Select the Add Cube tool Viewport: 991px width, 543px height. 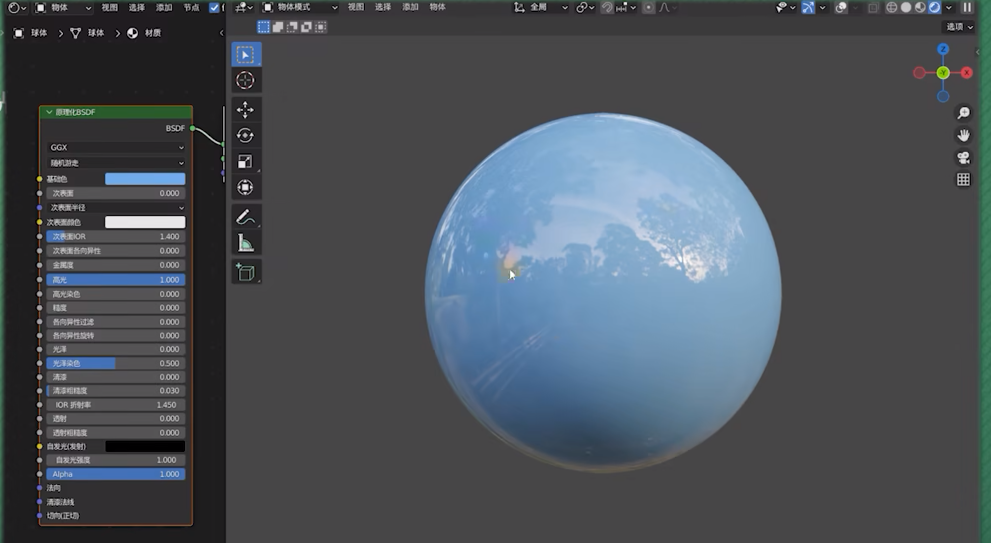245,272
